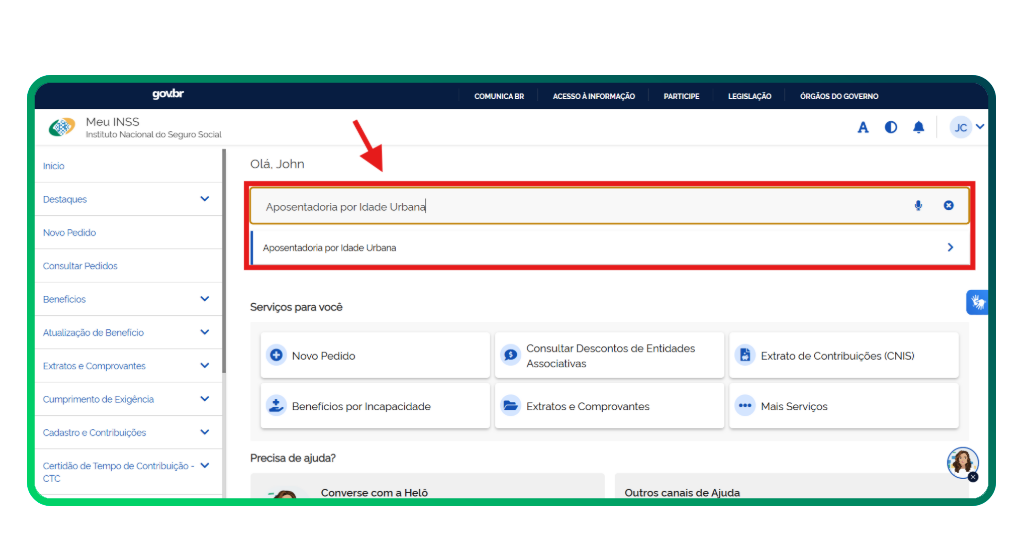Click the Meu INSS logo
The width and height of the screenshot is (1024, 536).
tap(62, 127)
